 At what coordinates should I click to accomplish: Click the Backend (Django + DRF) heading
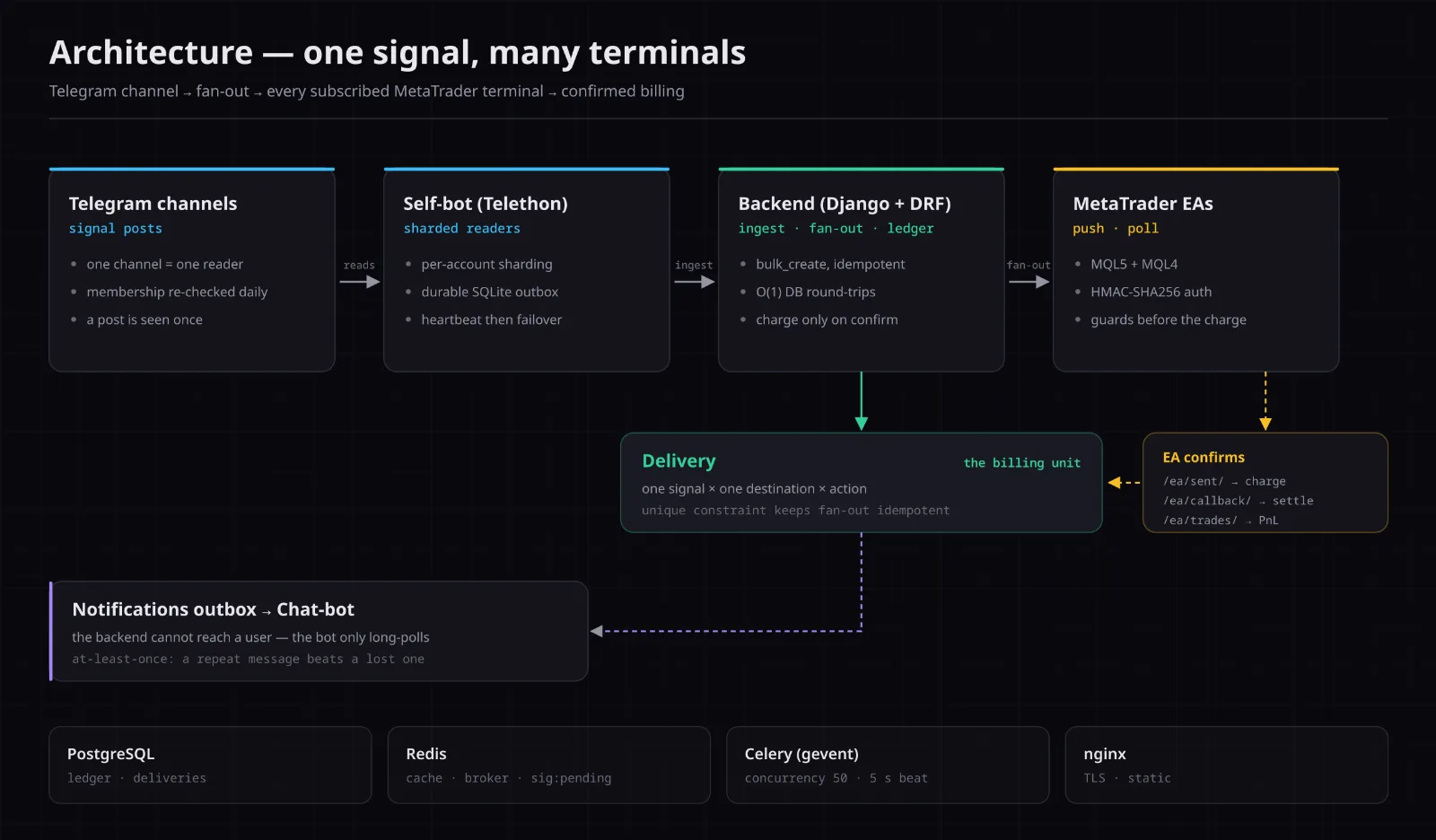coord(845,204)
